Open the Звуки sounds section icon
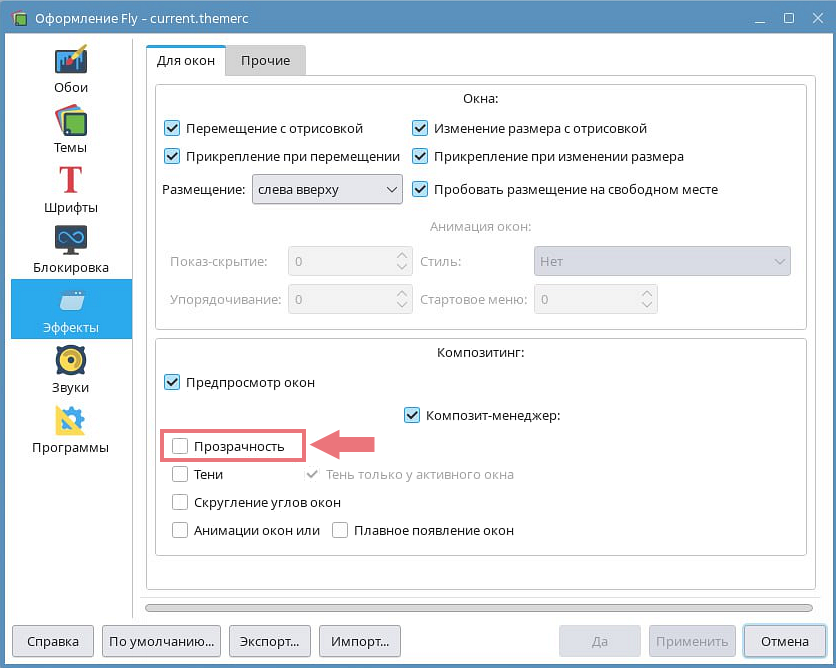 [x=71, y=362]
